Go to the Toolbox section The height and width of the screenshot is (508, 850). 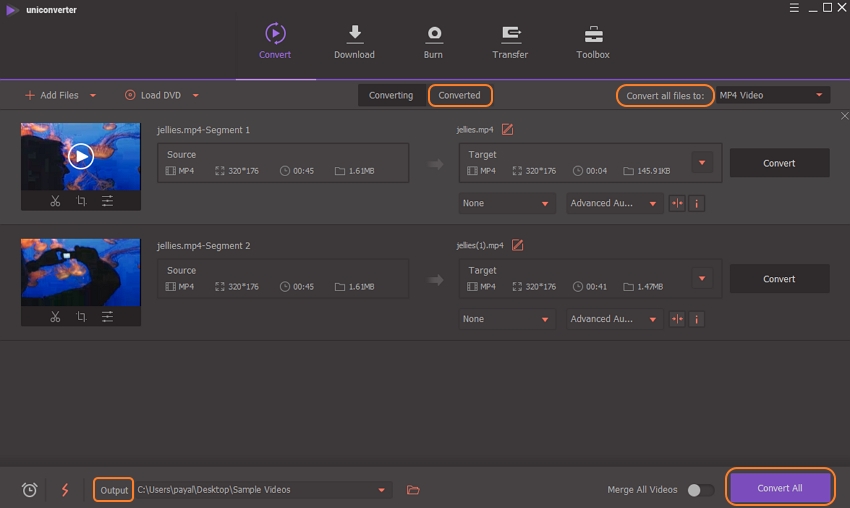(x=593, y=42)
